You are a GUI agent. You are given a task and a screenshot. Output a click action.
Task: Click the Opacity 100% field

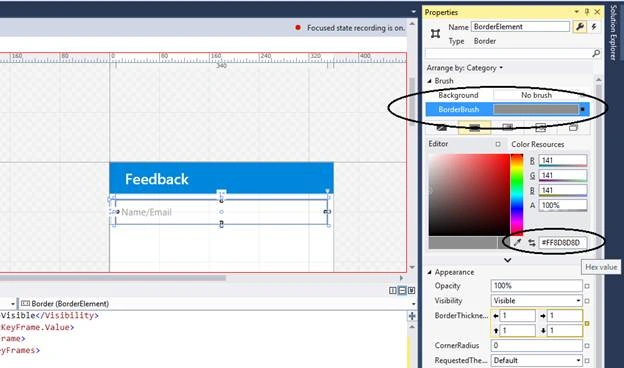[x=536, y=286]
